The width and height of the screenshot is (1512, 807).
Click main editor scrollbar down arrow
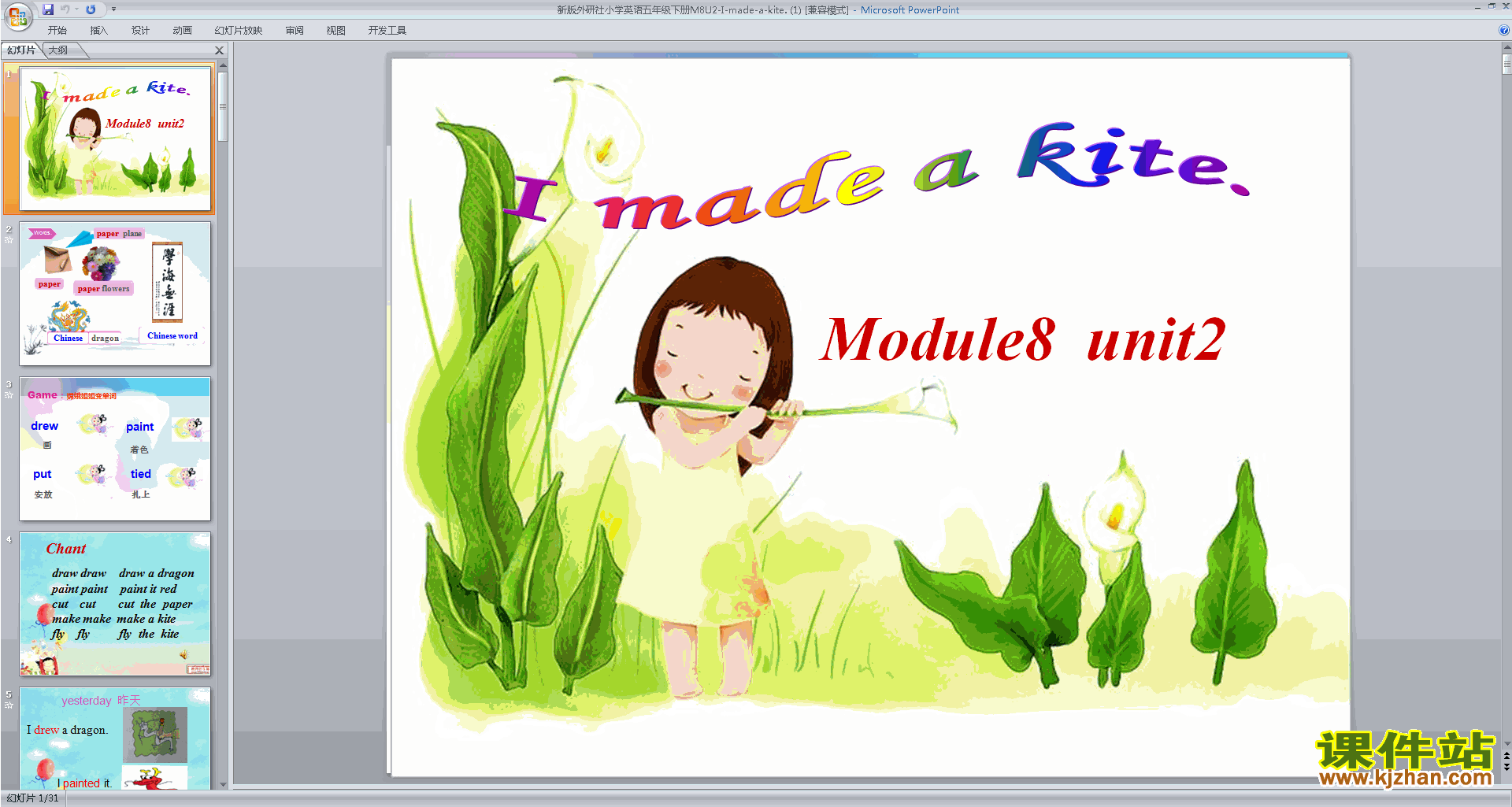tap(1506, 743)
